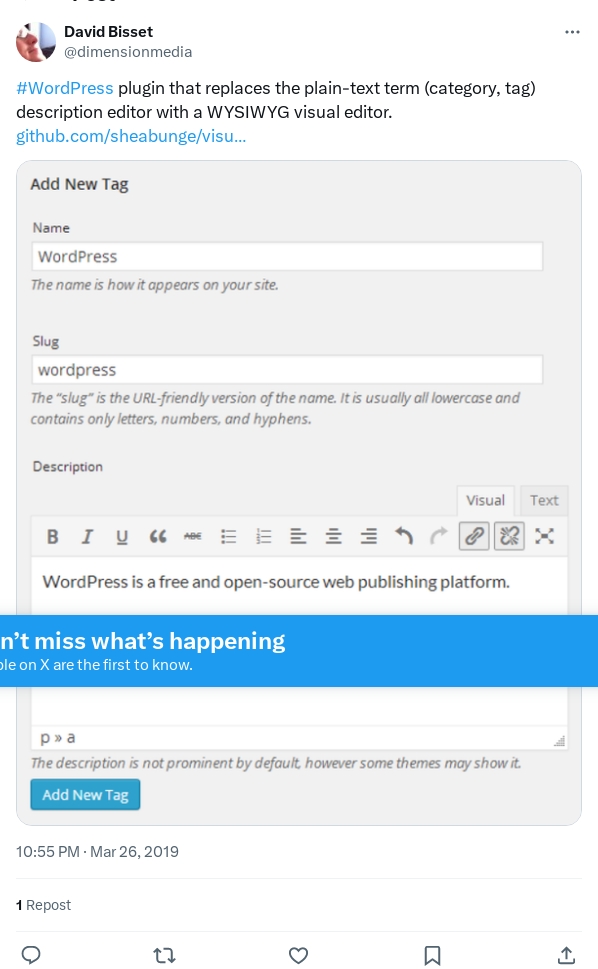Apply strikethrough ABC icon

coord(193,536)
